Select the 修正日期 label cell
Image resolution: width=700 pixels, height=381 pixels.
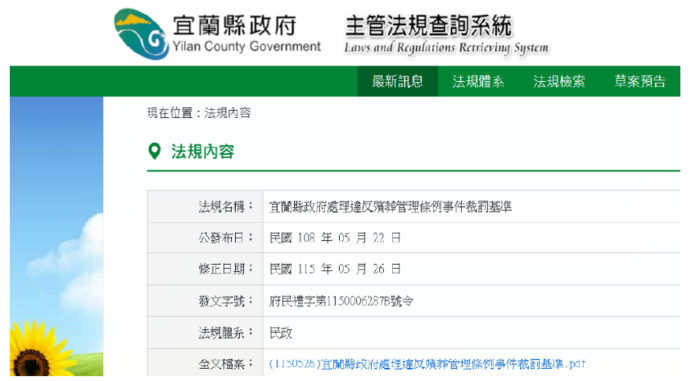[x=205, y=269]
